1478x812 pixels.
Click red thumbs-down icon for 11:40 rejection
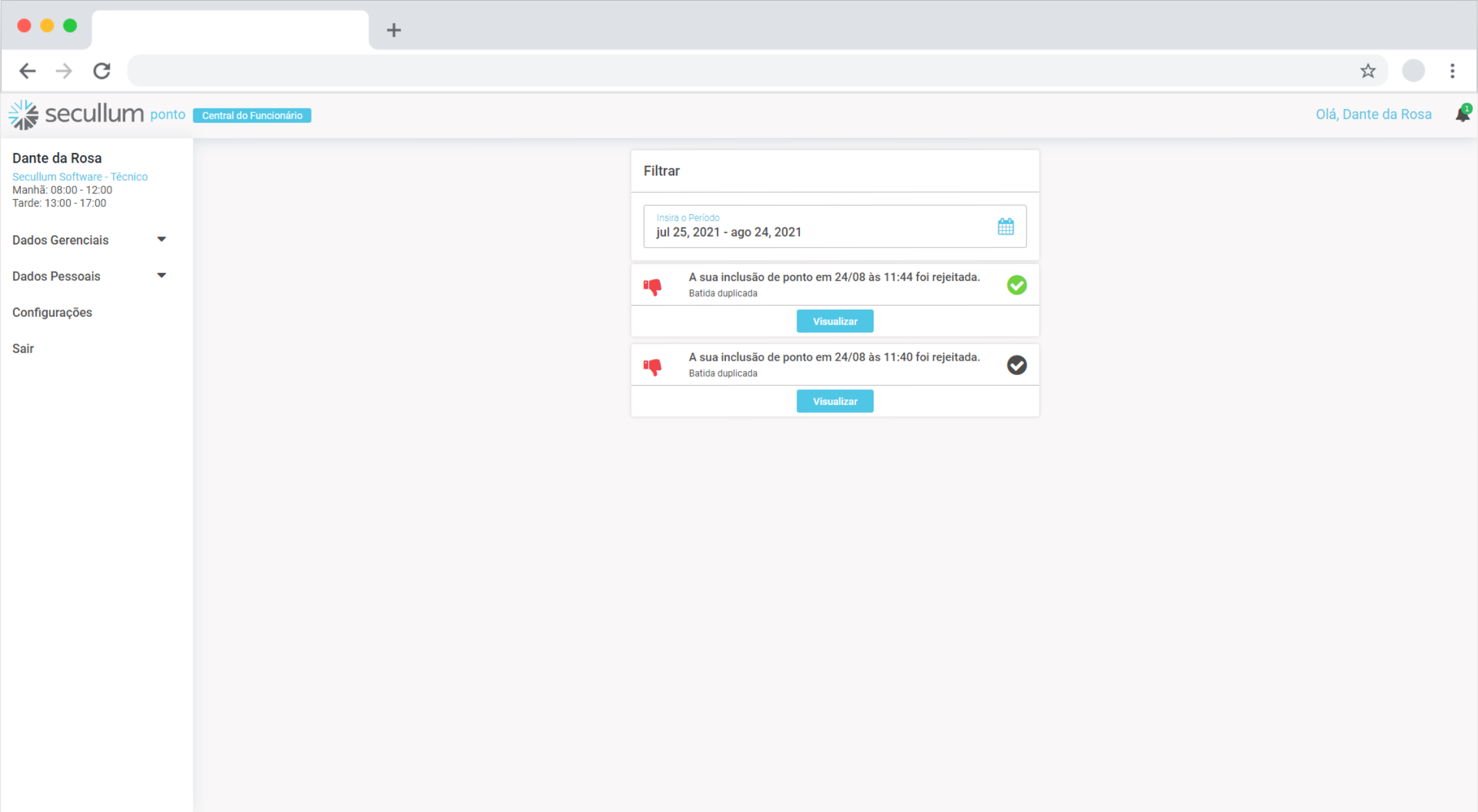(x=652, y=366)
